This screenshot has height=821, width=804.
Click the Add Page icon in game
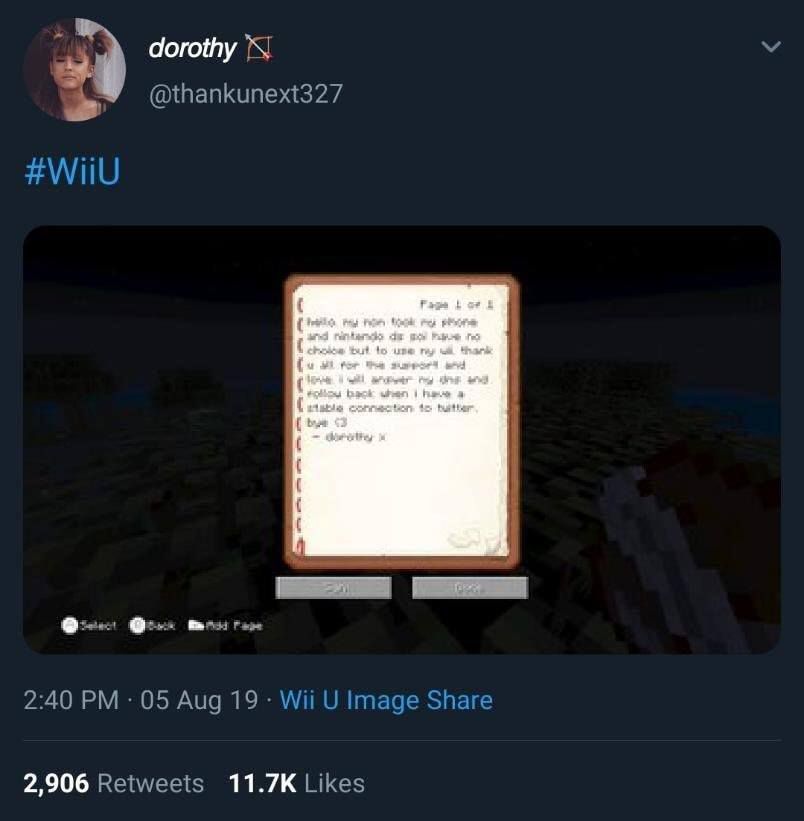[x=196, y=625]
